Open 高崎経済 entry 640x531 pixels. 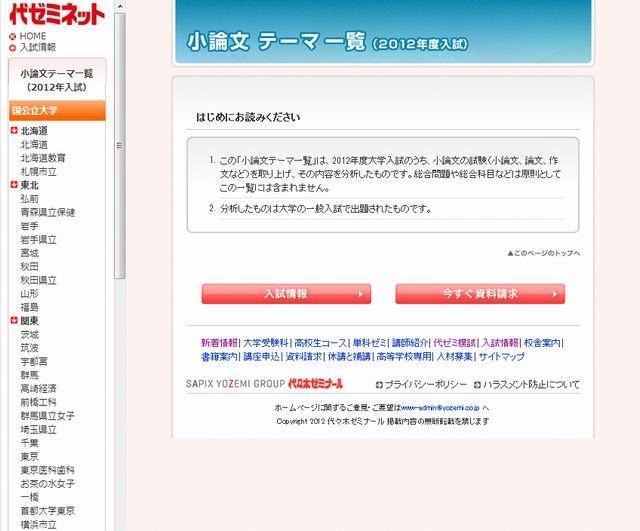(x=38, y=389)
